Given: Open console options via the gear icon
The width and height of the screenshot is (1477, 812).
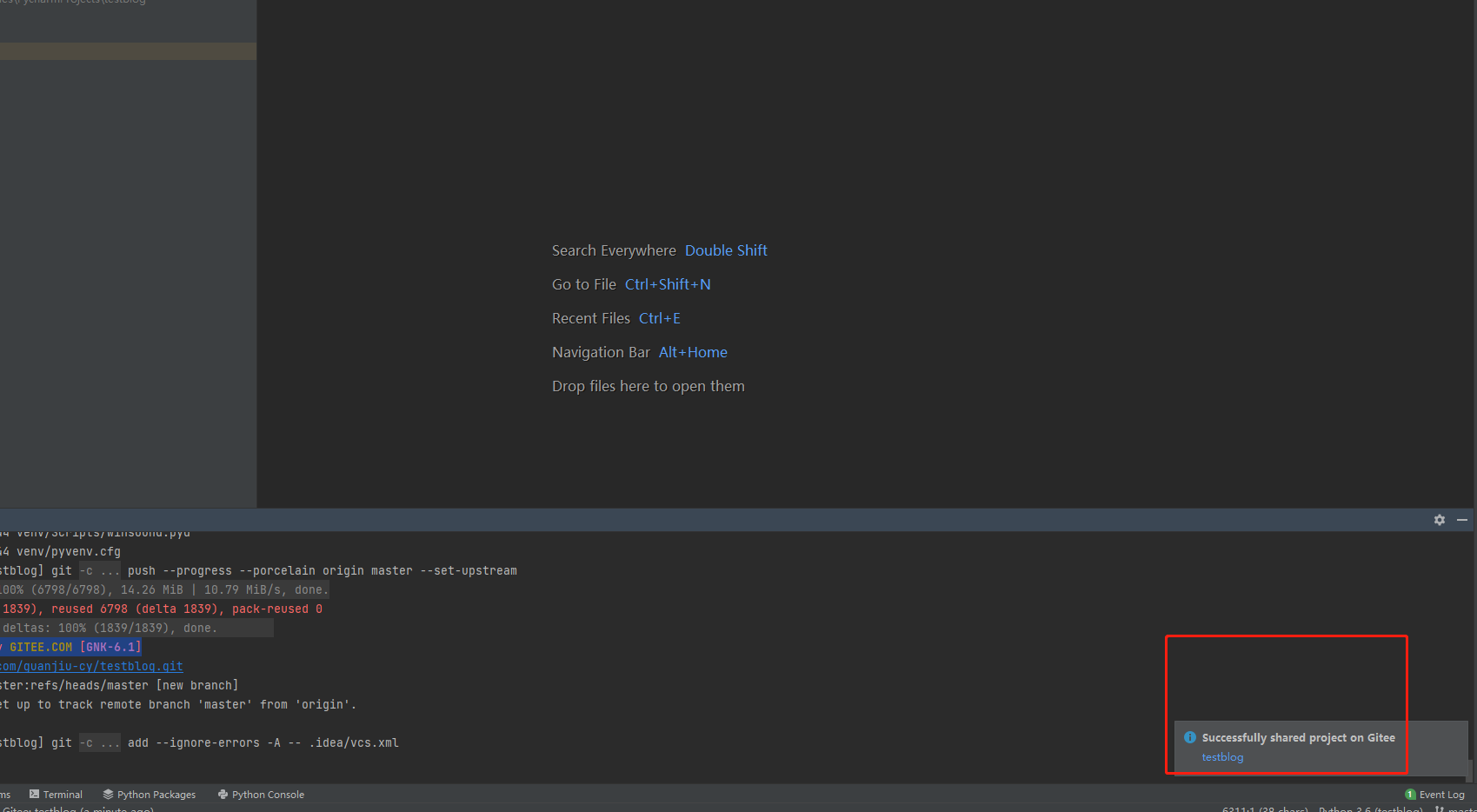Looking at the screenshot, I should tap(1440, 519).
